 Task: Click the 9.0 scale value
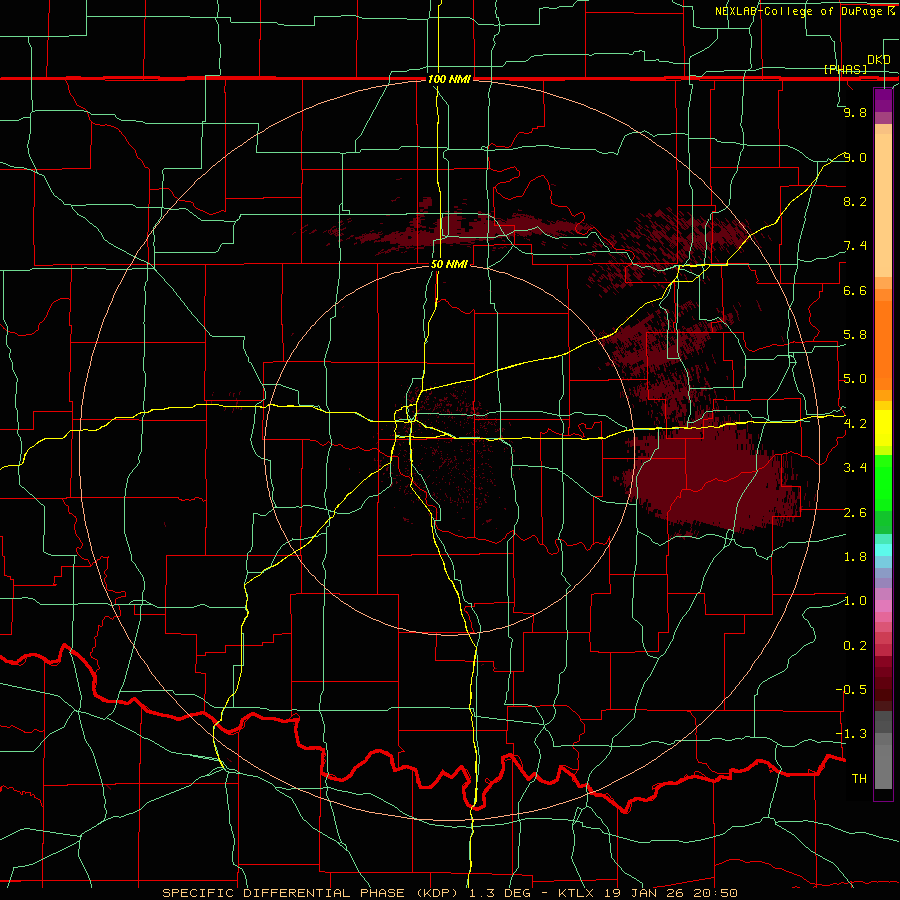tap(855, 157)
